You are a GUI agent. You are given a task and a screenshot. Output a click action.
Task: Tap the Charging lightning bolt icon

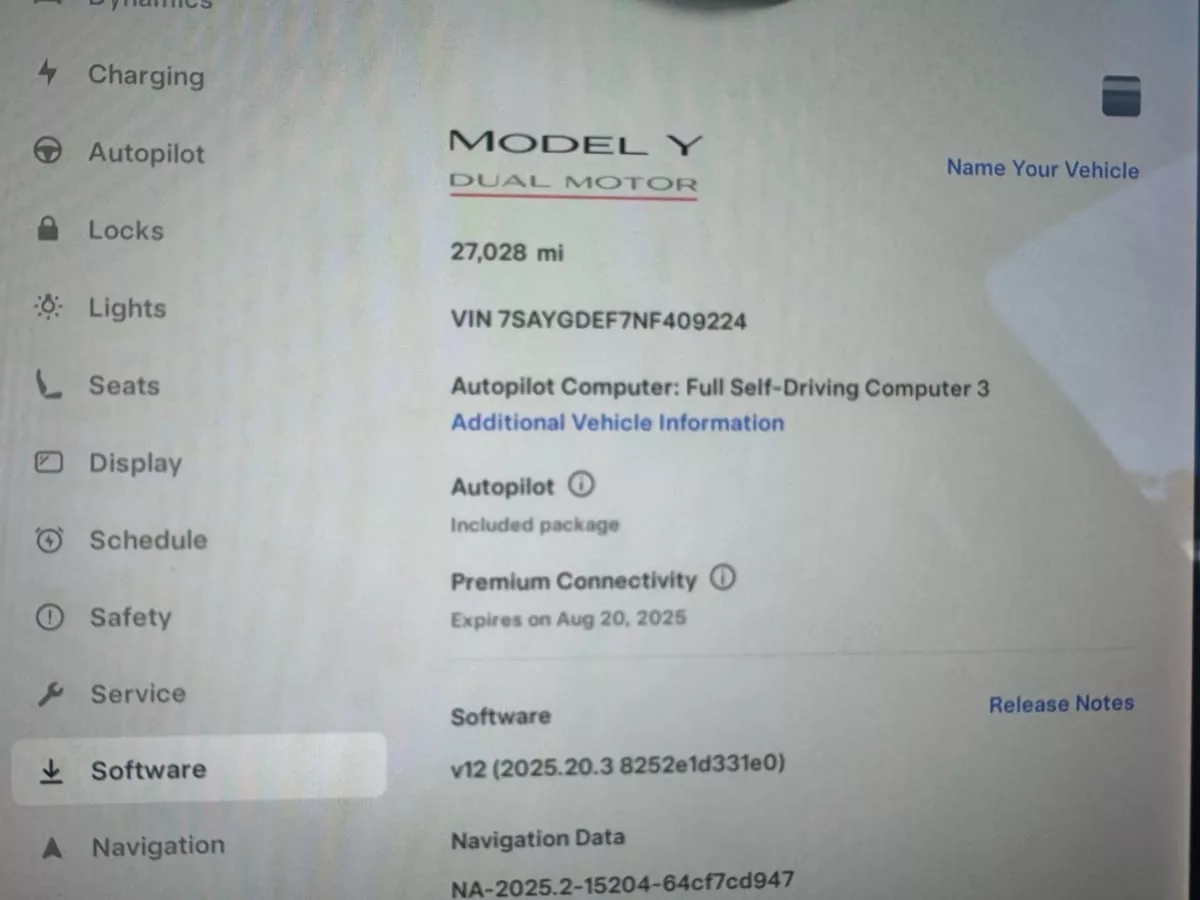(x=47, y=72)
